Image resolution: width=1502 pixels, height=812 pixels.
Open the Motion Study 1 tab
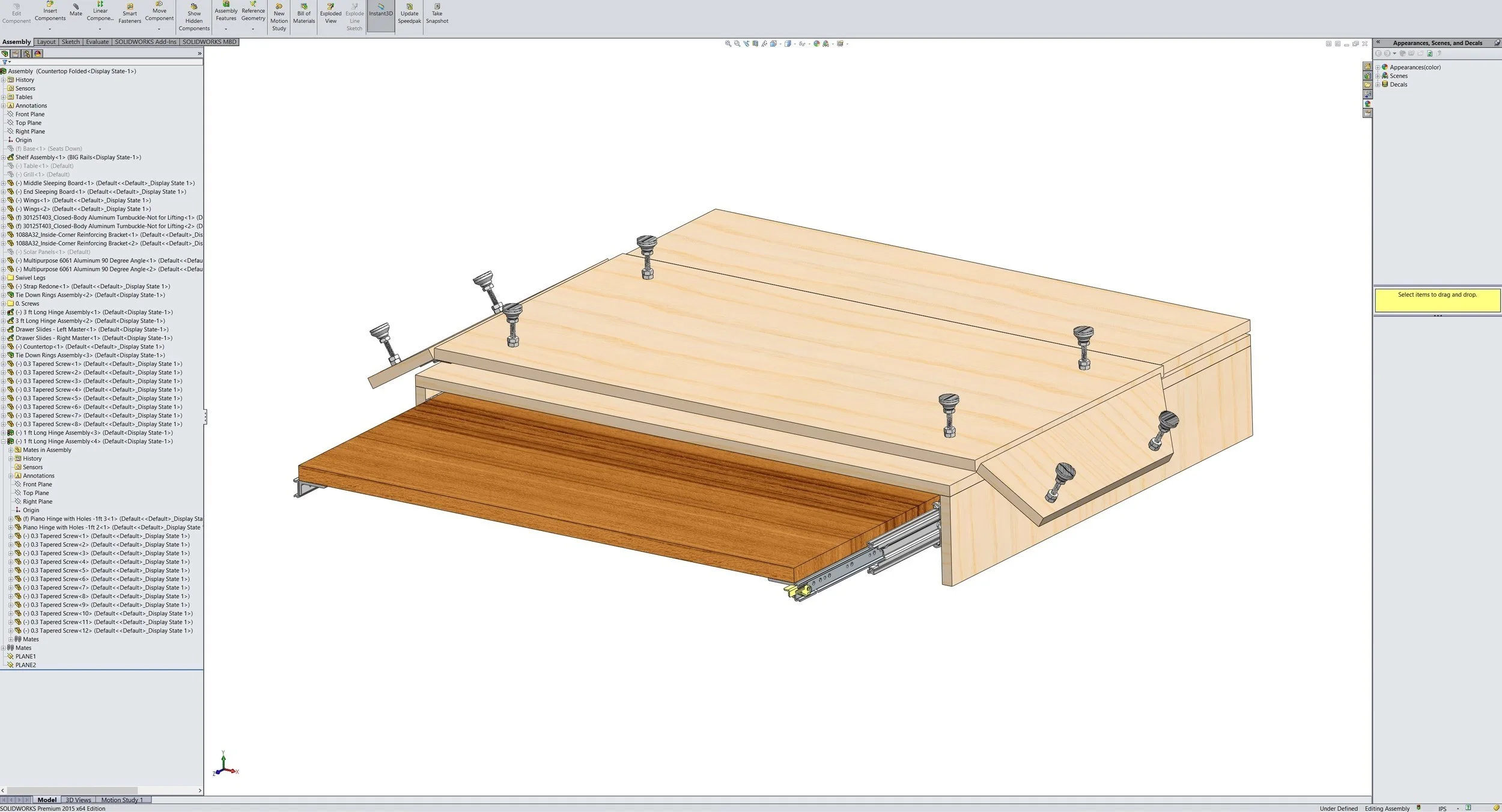tap(122, 800)
